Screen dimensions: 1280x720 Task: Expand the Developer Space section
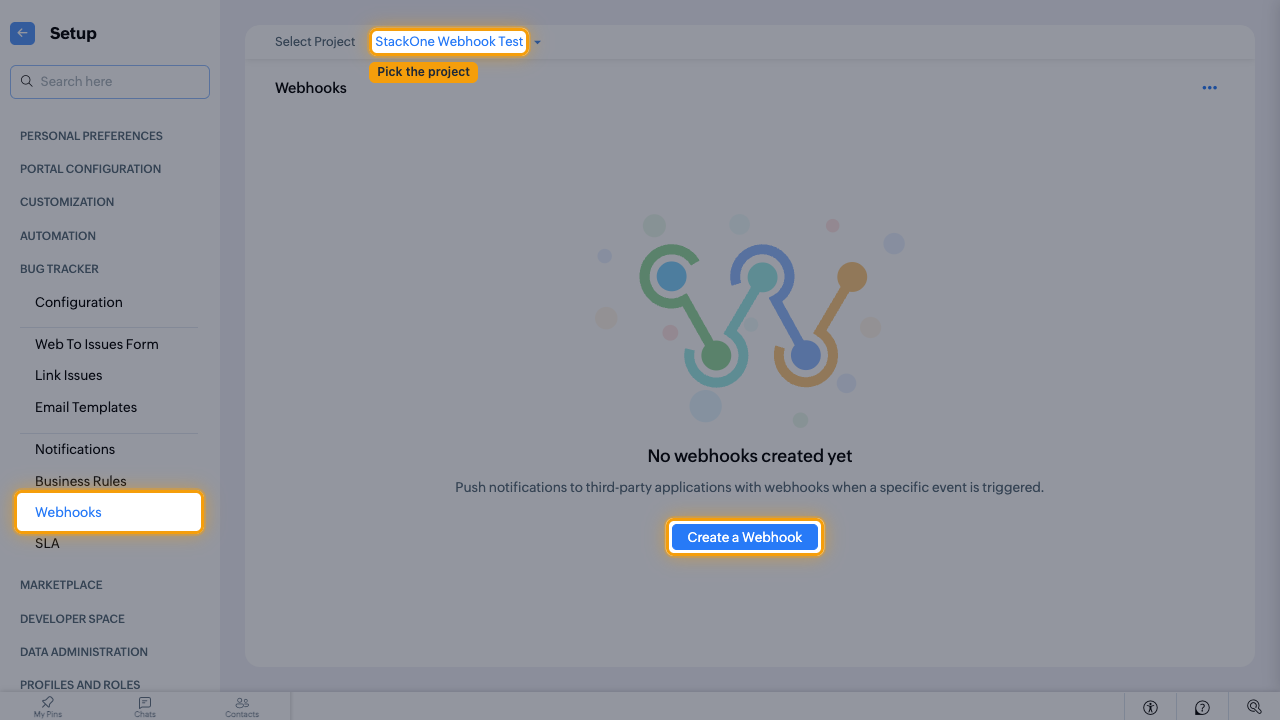(x=72, y=619)
